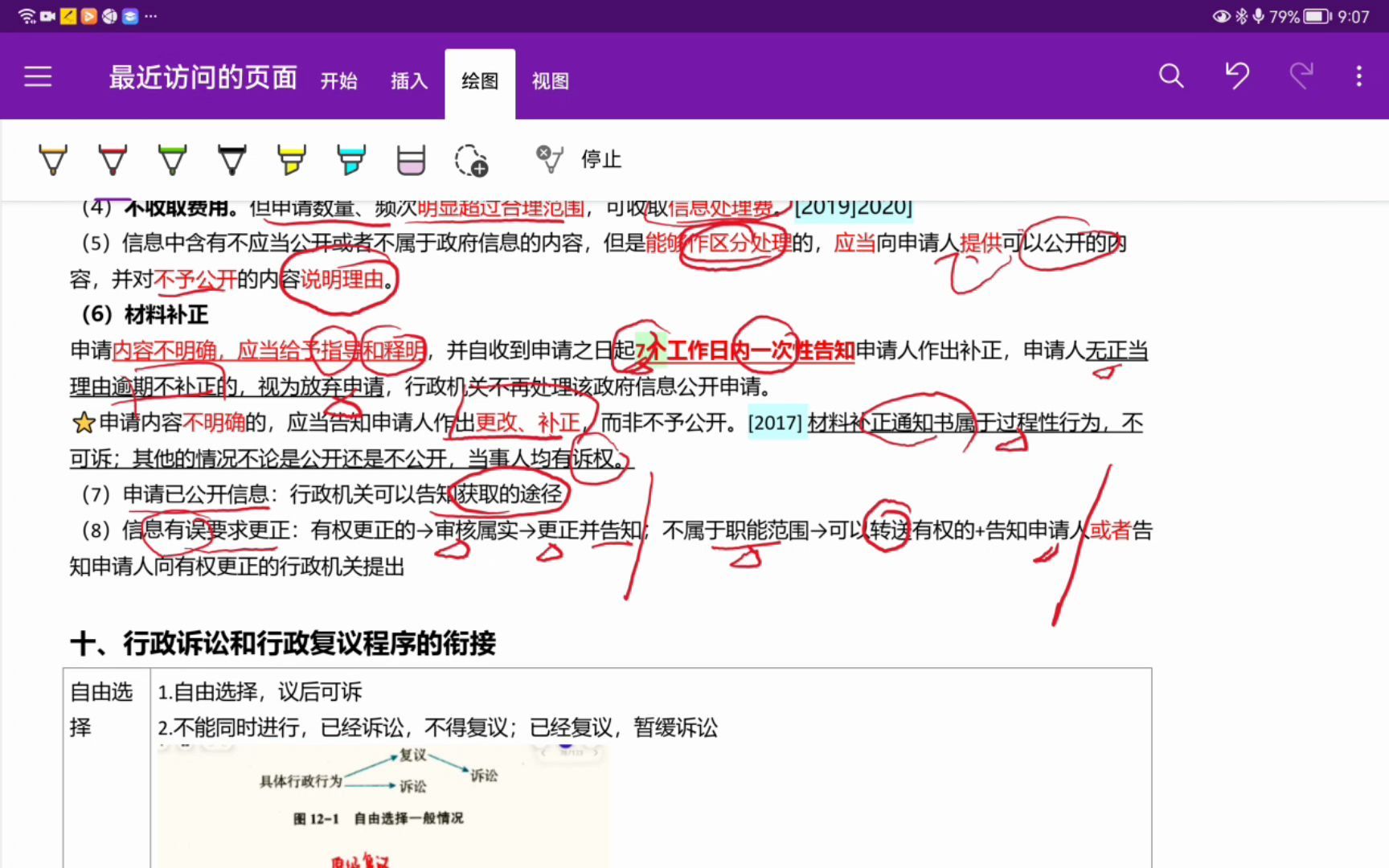Click the 停止 stop drawing label
1389x868 pixels.
pos(601,159)
